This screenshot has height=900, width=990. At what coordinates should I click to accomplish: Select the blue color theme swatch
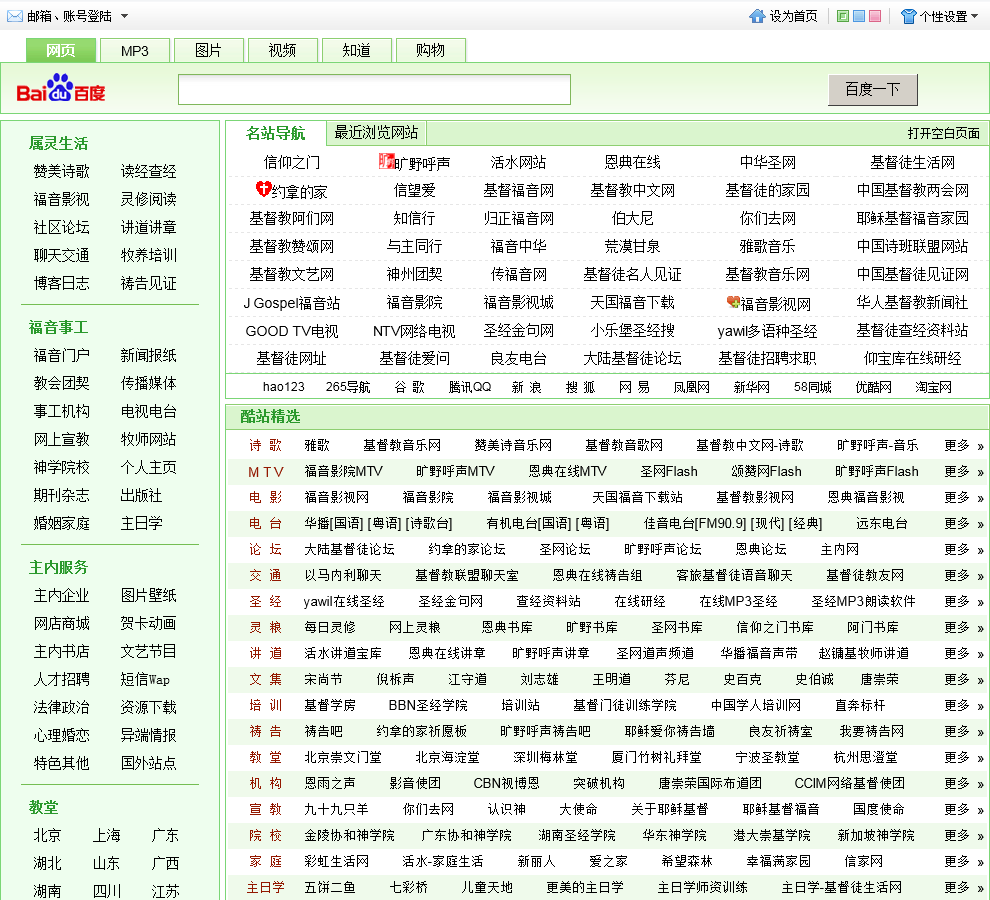[x=858, y=16]
